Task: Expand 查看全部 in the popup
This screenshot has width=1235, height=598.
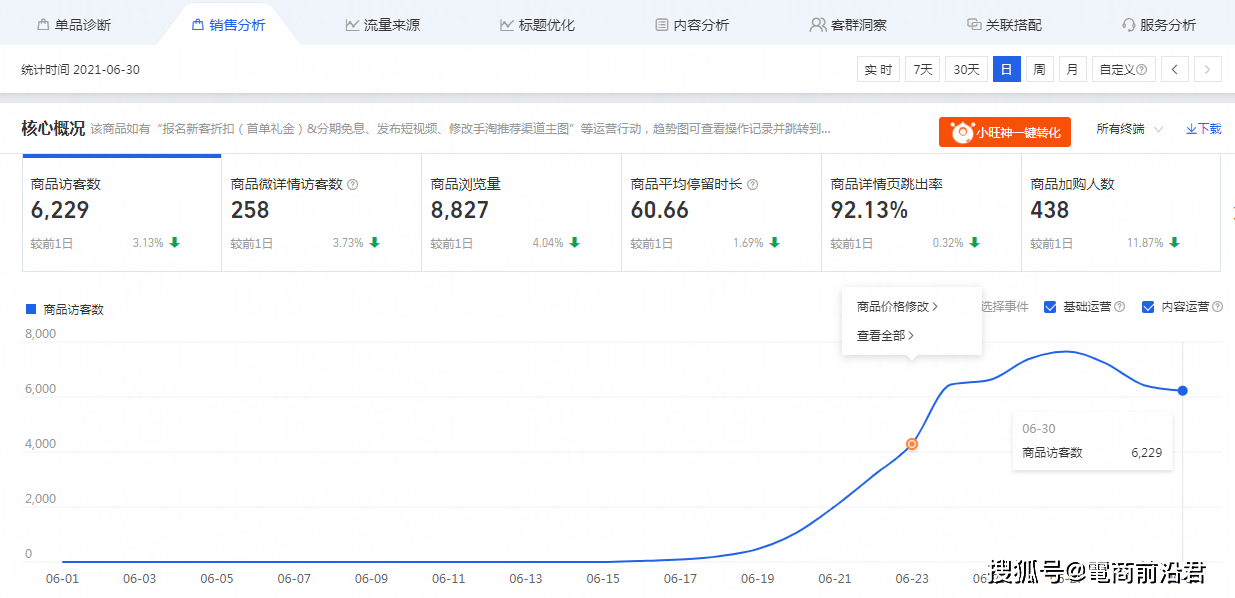Action: [885, 336]
